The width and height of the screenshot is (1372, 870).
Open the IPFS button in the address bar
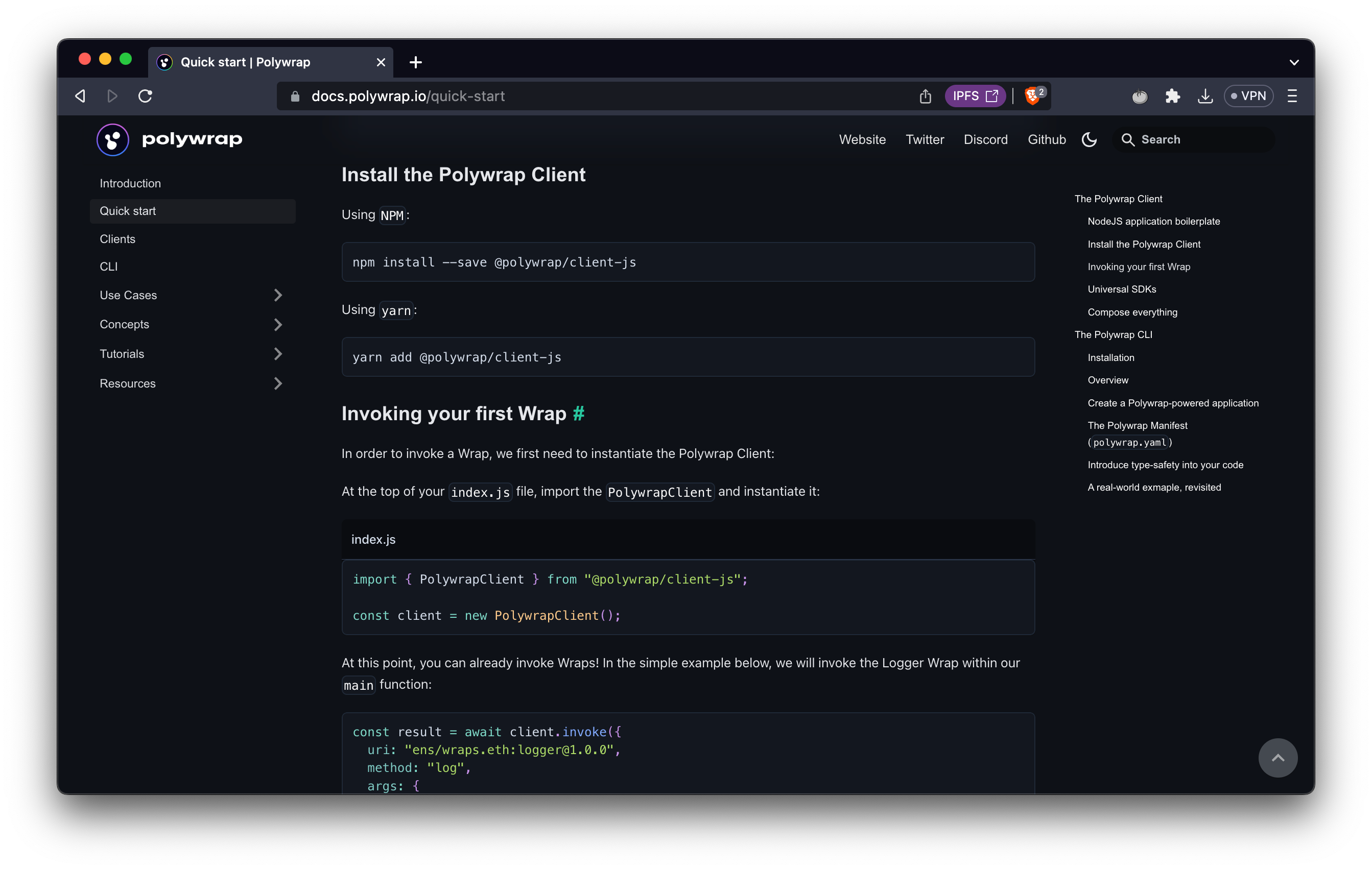click(975, 95)
